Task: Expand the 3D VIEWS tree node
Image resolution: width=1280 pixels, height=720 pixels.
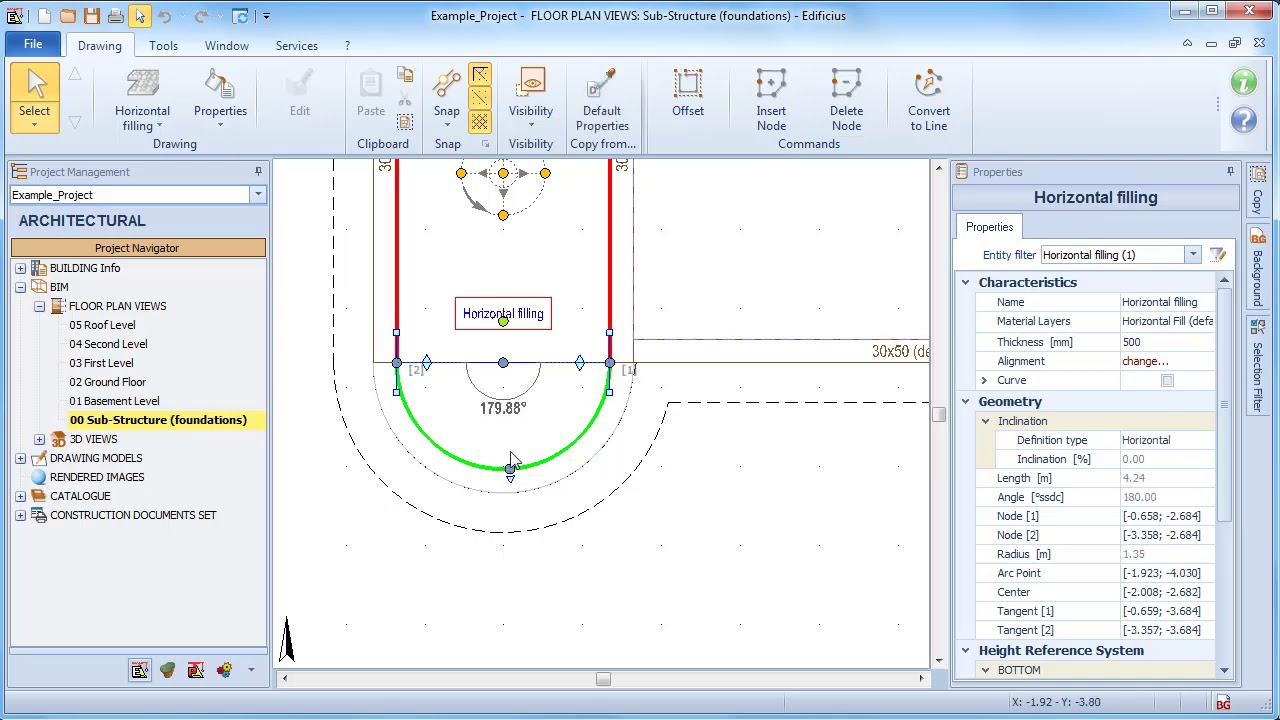Action: [x=39, y=439]
